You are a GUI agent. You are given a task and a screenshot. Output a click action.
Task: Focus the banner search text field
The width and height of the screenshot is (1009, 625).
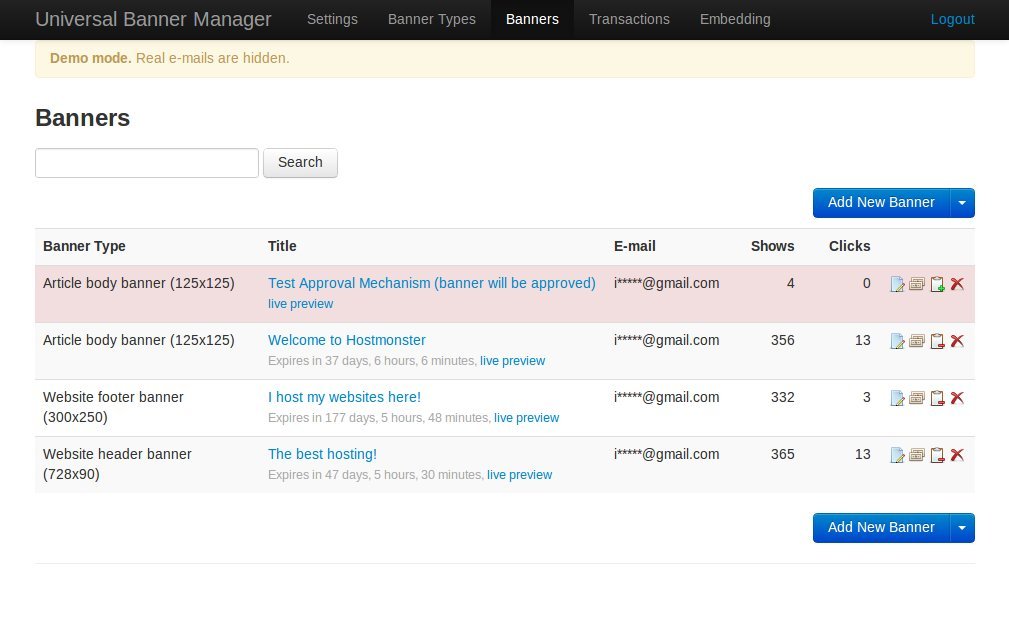click(x=147, y=163)
